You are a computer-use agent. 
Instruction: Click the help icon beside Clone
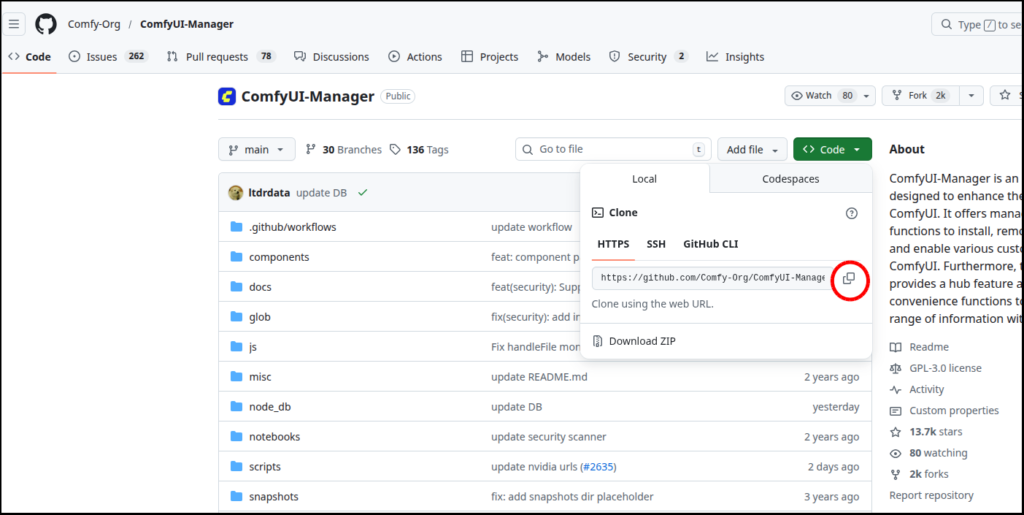(x=851, y=213)
